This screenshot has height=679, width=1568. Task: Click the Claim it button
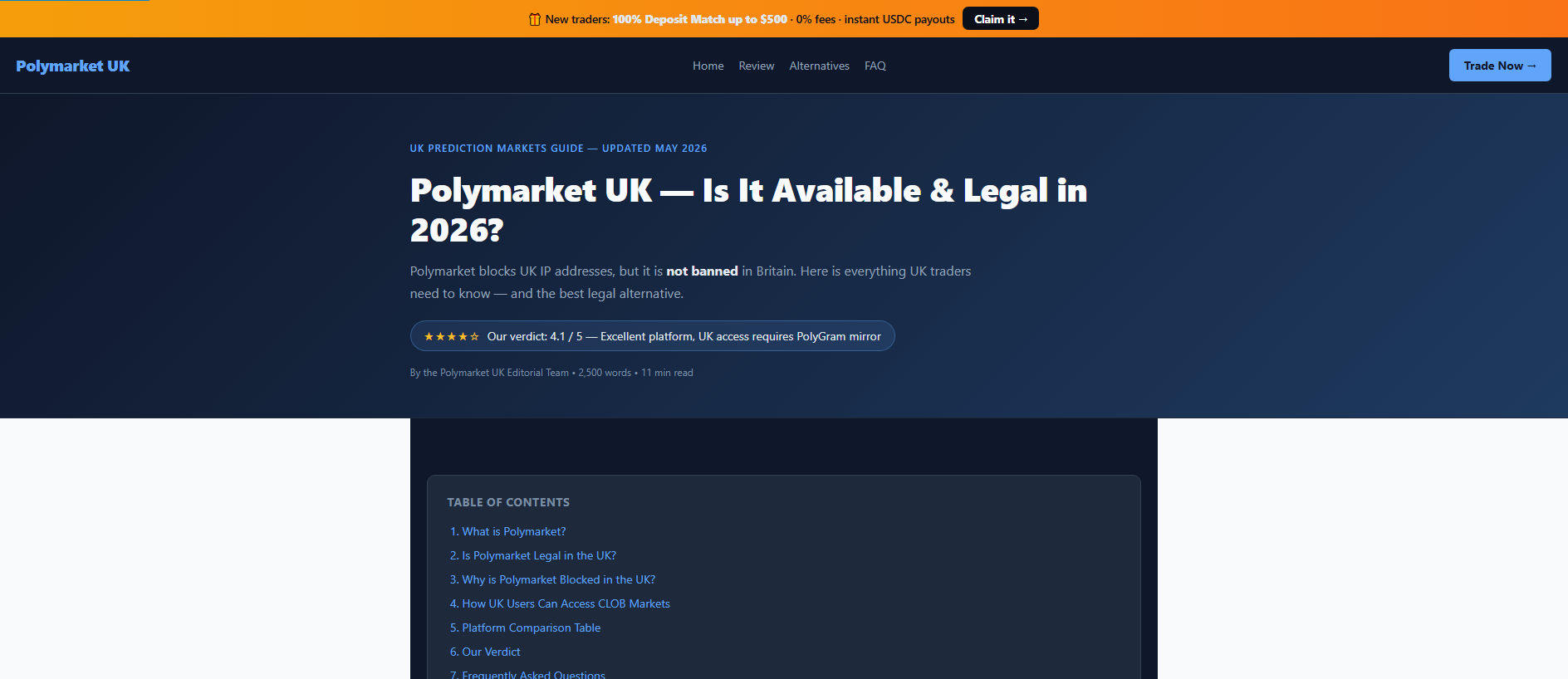(x=1000, y=19)
